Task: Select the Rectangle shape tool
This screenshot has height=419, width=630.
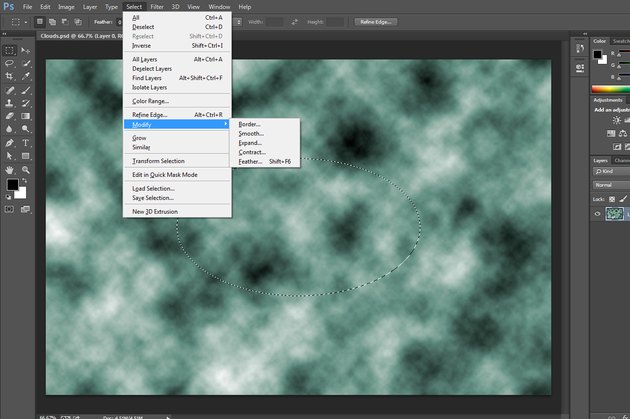Action: coord(25,156)
